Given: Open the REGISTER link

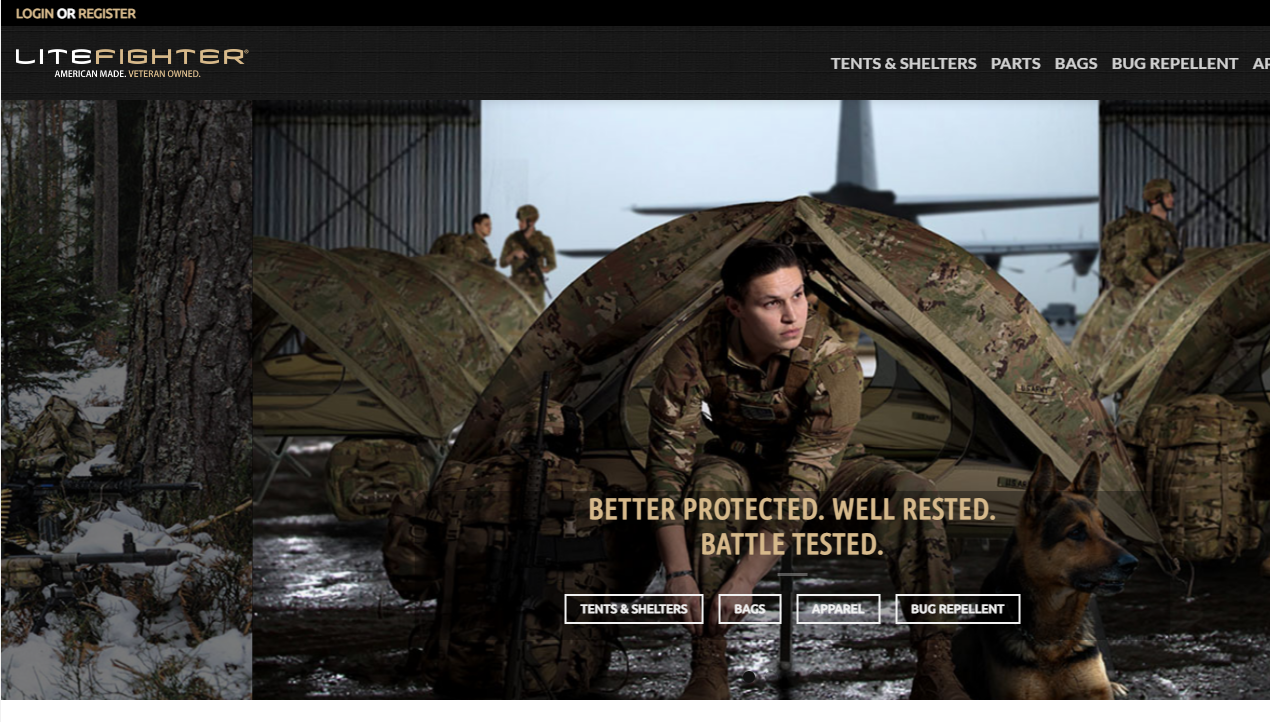Looking at the screenshot, I should (x=107, y=13).
